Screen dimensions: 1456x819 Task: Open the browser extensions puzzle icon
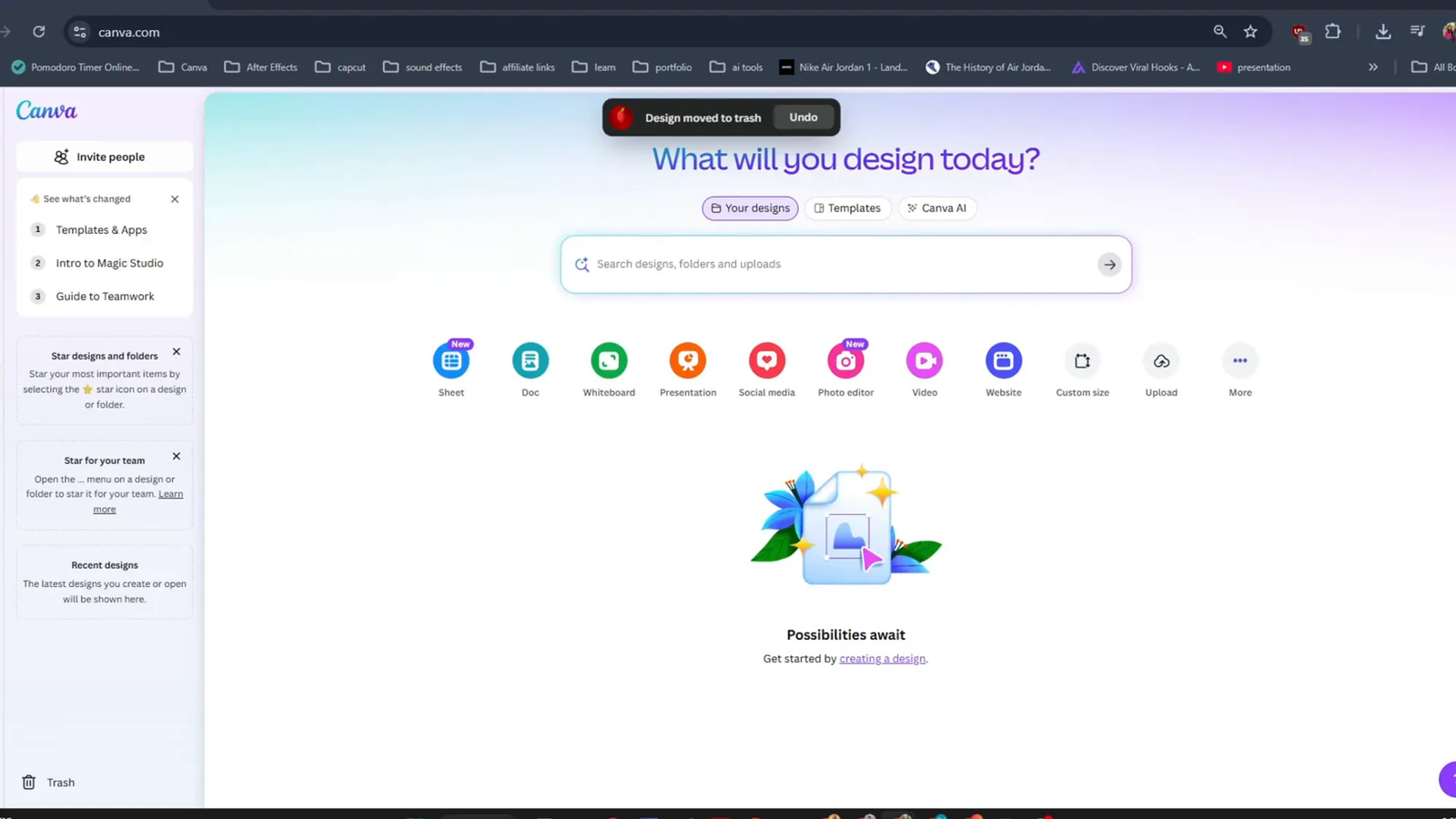tap(1333, 32)
